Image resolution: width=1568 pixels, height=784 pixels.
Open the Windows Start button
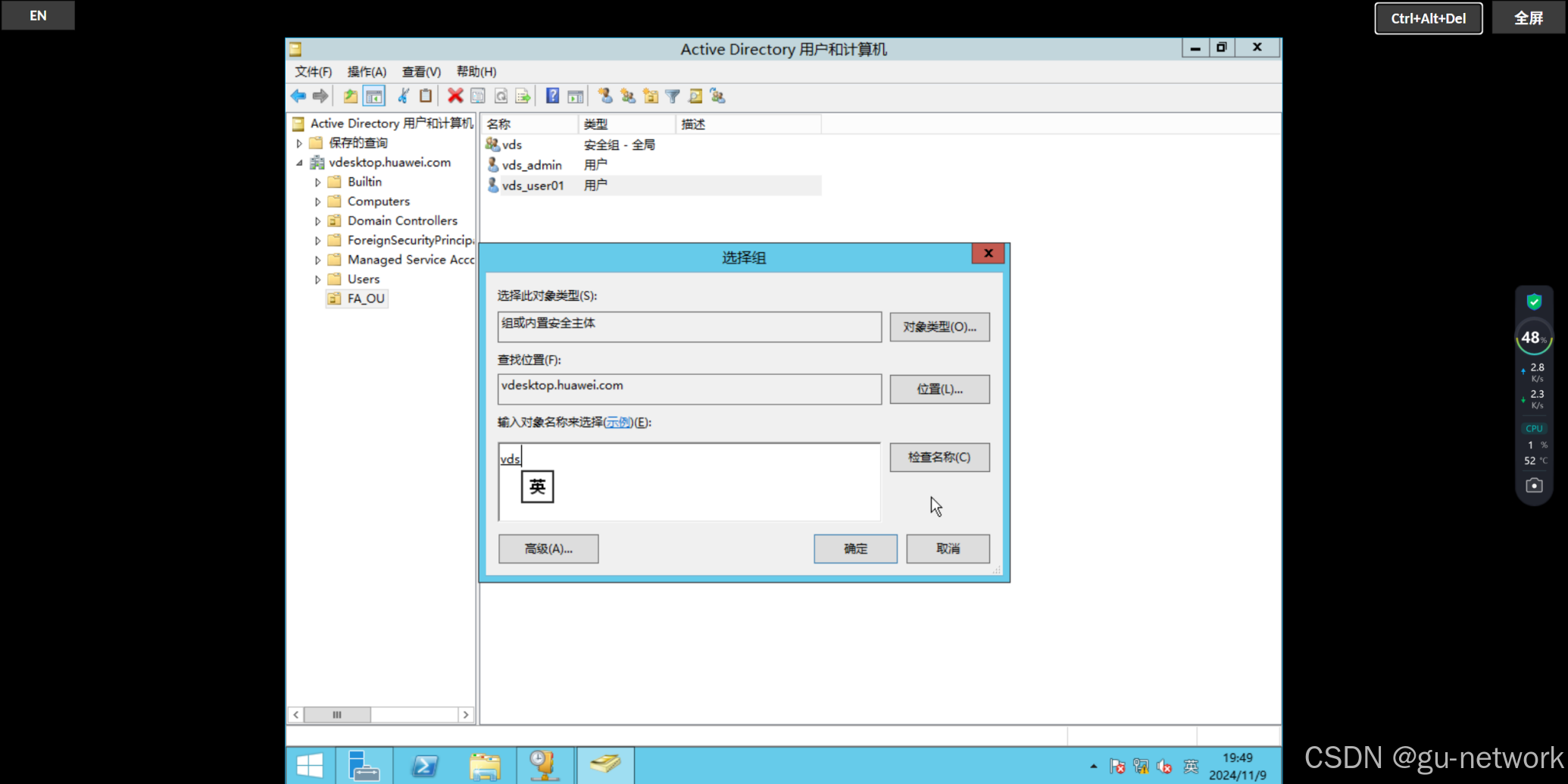(x=310, y=766)
